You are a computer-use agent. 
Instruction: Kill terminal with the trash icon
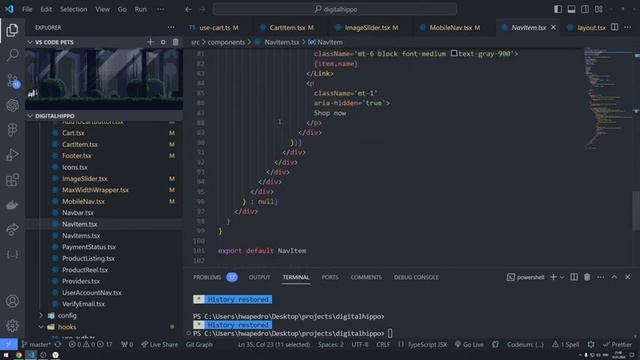point(587,277)
